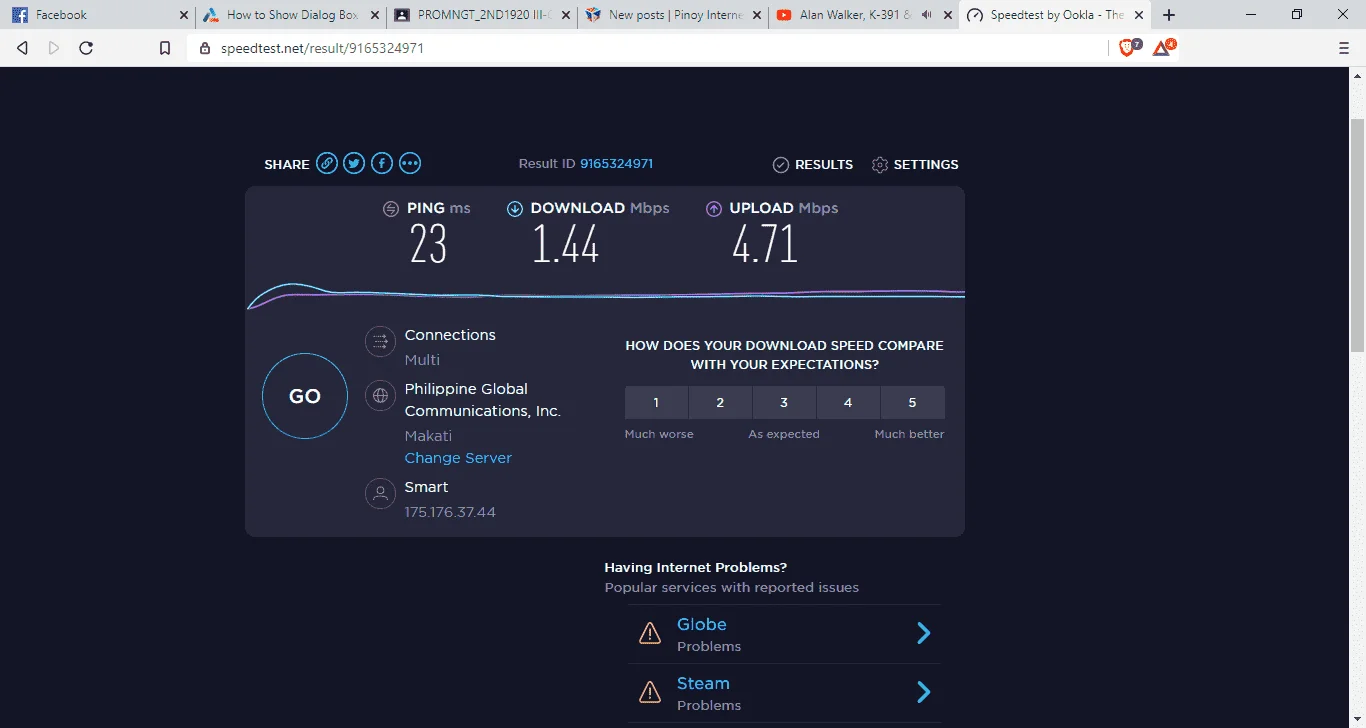1366x728 pixels.
Task: Open Brave Shields lion icon
Action: [x=1128, y=47]
